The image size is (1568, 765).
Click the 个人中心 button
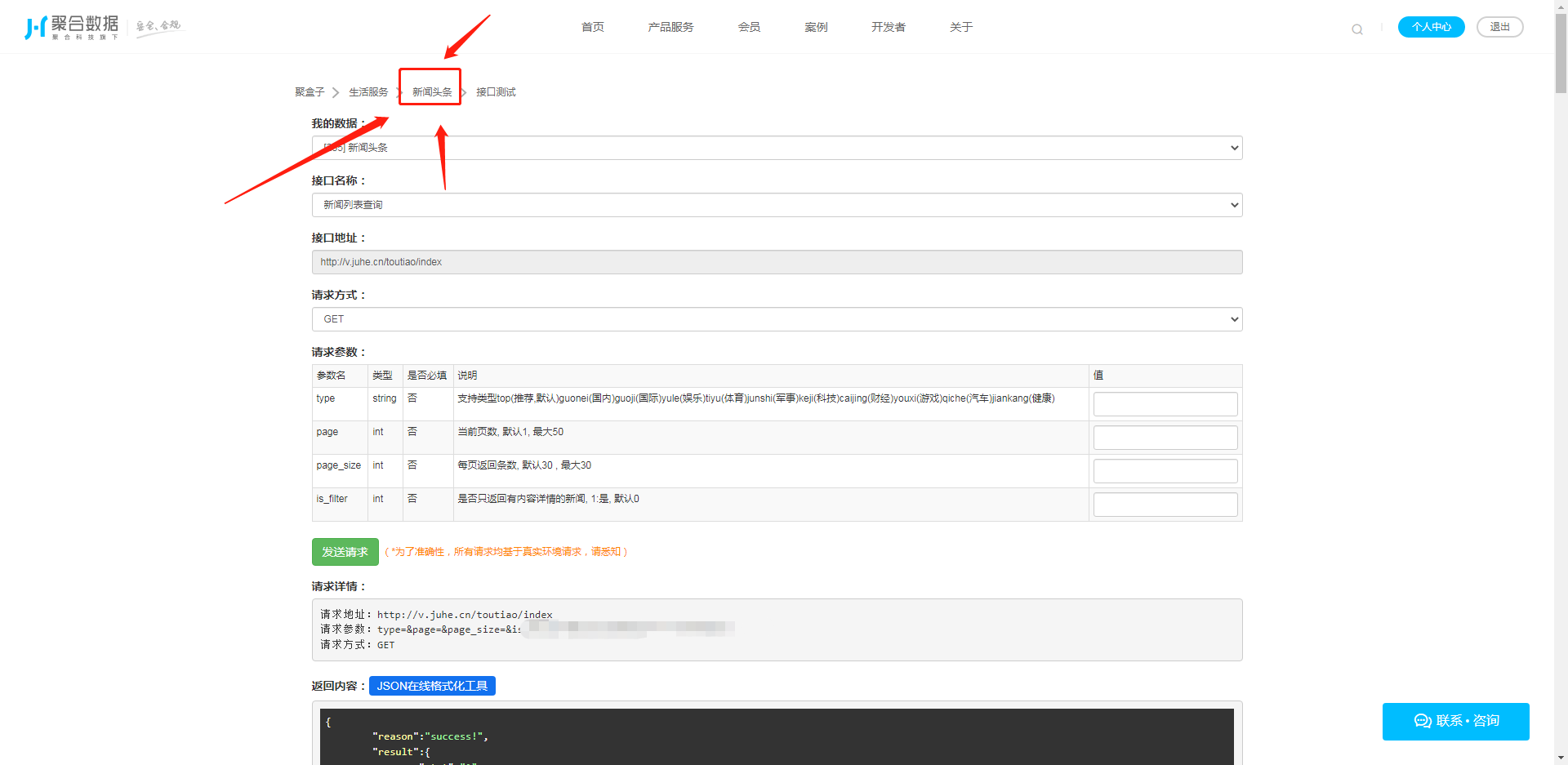1431,27
